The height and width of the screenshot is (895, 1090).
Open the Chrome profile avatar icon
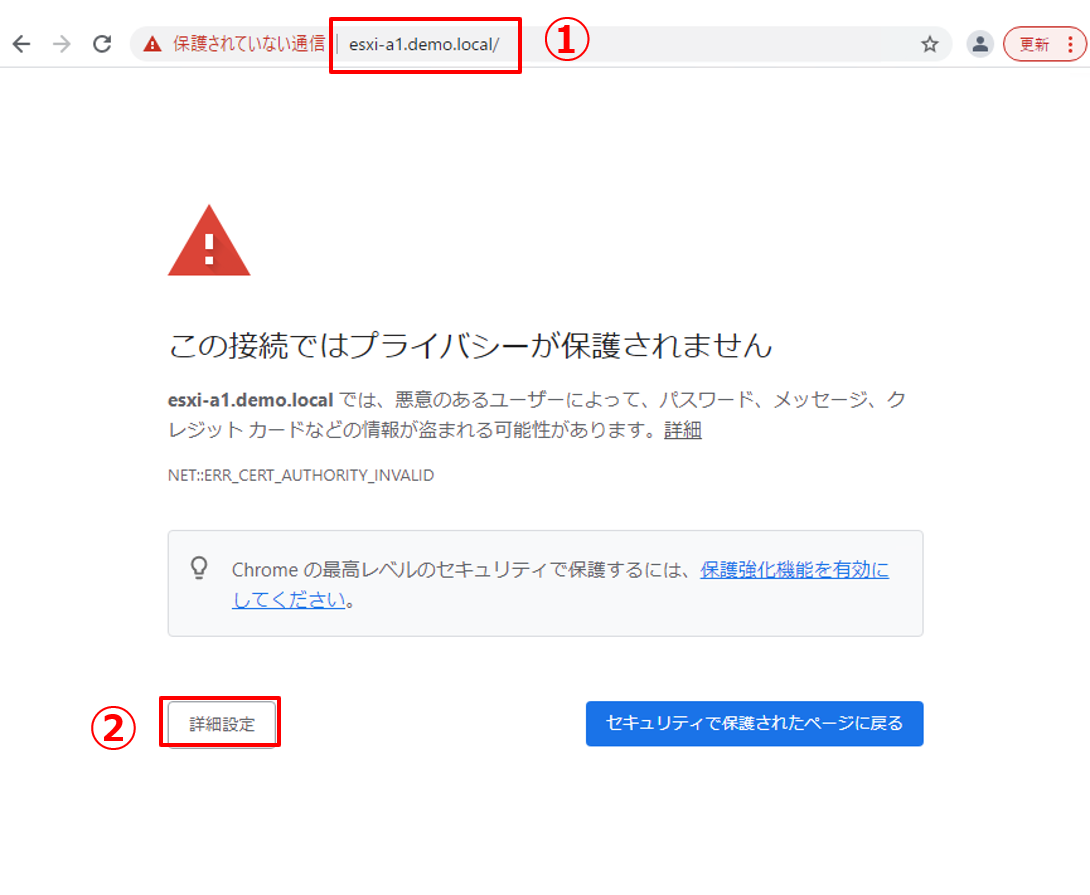coord(979,45)
